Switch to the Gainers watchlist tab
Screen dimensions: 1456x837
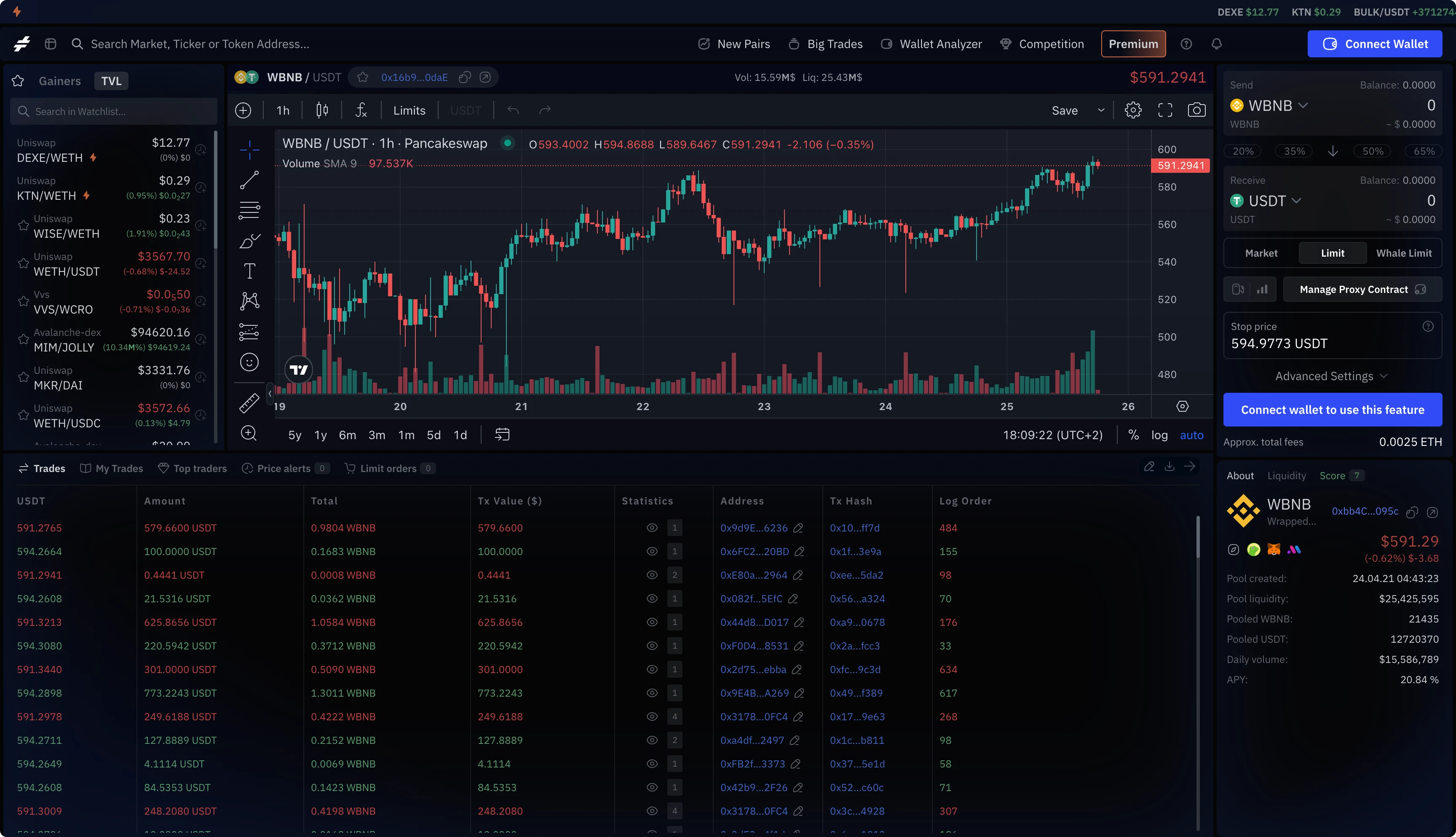[x=60, y=81]
